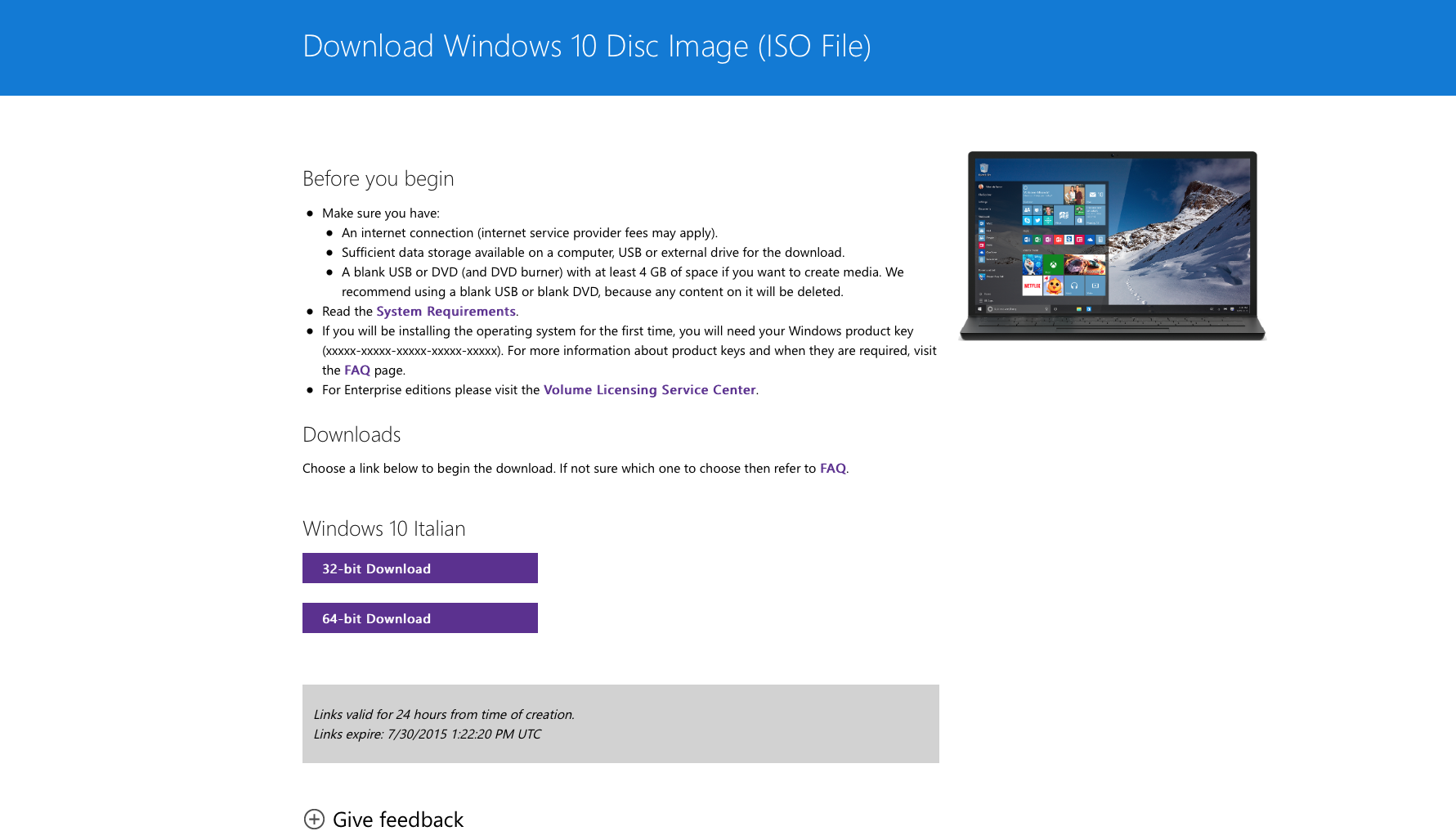Viewport: 1456px width, 831px height.
Task: Click 'Links valid for 24 hours' text
Action: coord(444,714)
